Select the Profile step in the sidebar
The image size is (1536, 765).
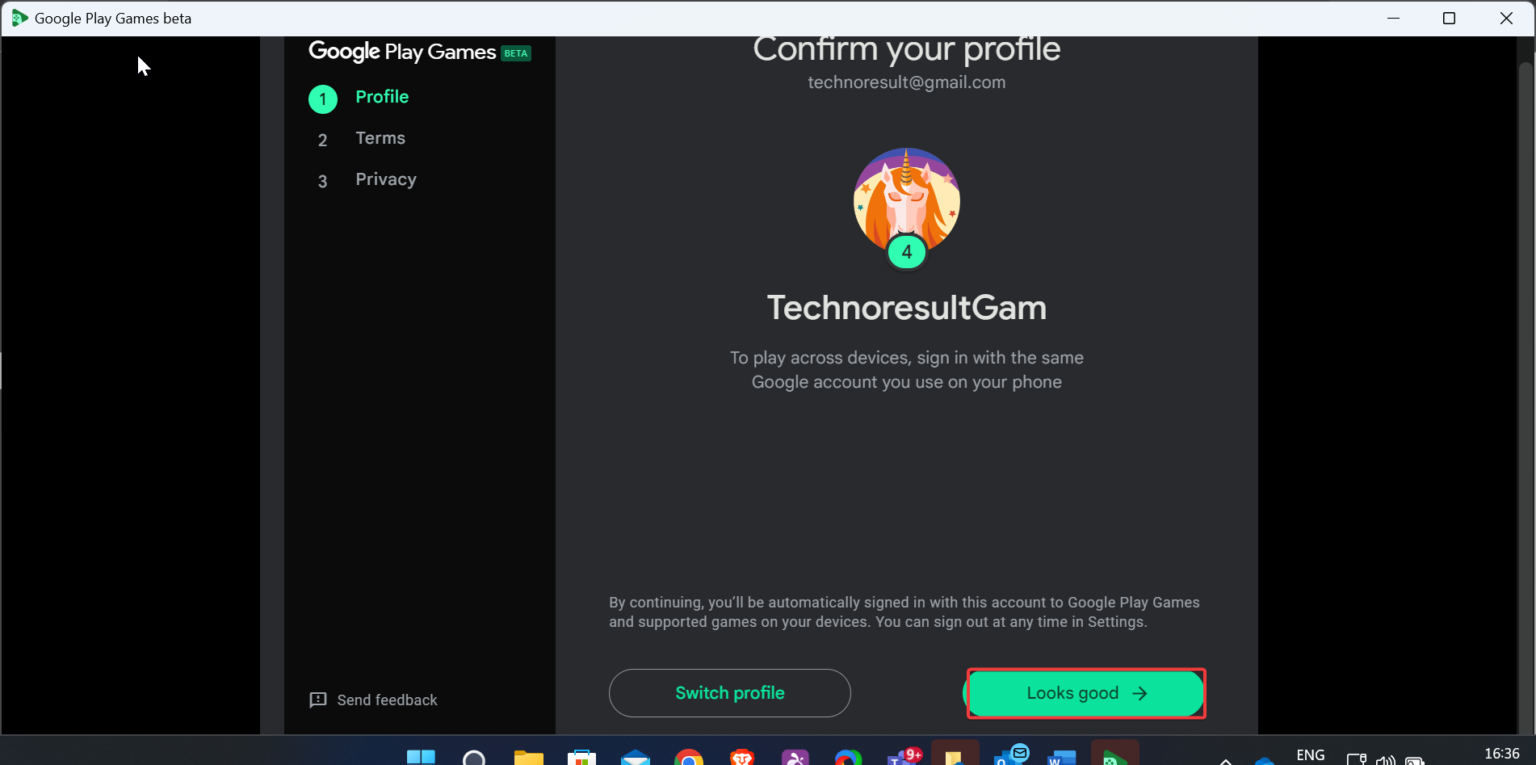[382, 96]
